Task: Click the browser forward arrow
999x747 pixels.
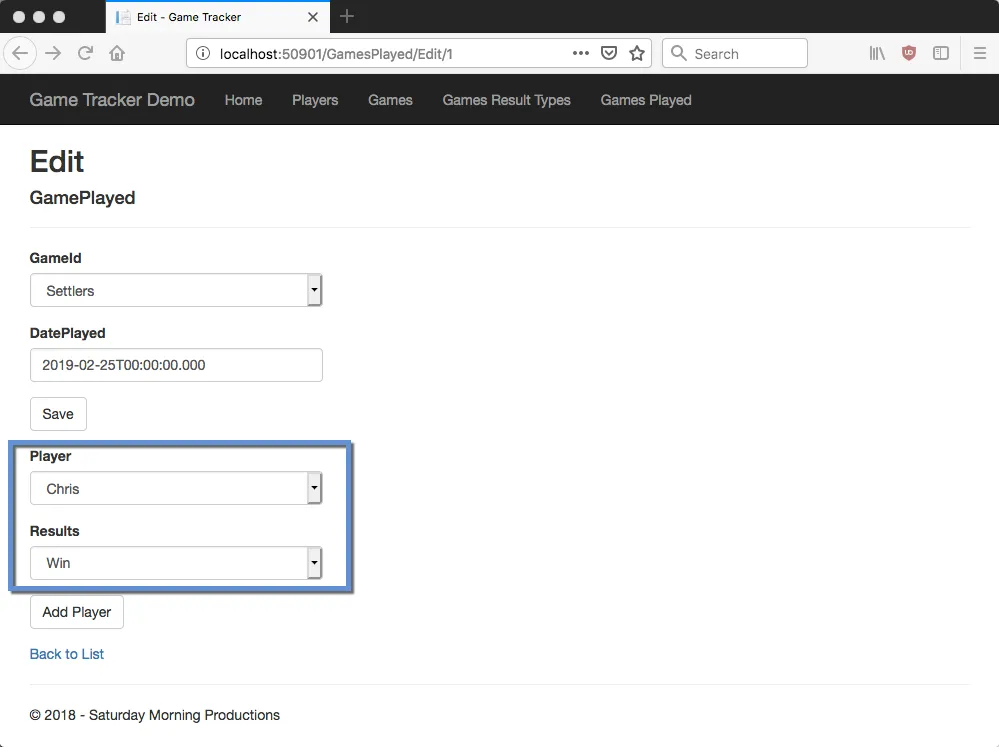Action: point(53,53)
